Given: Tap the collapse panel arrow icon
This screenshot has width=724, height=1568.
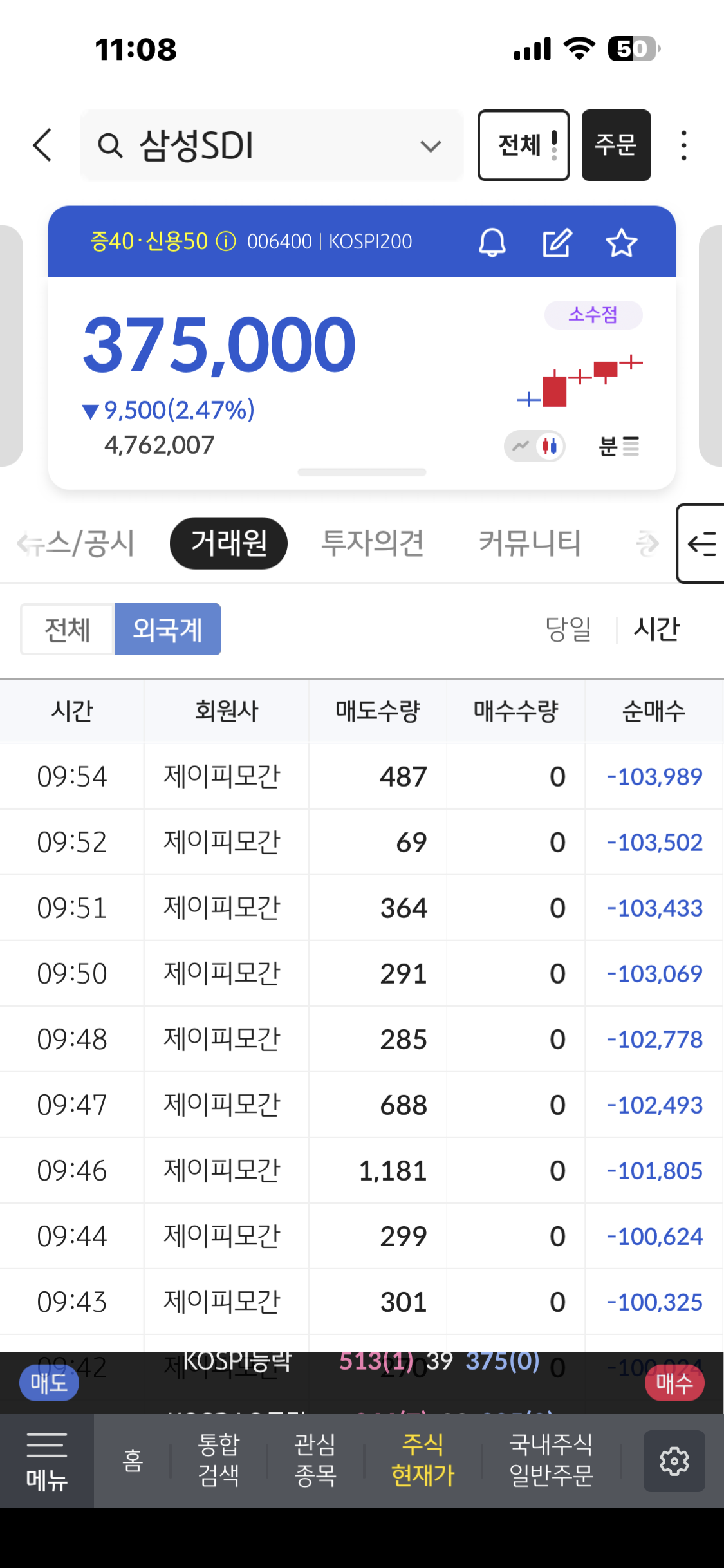Looking at the screenshot, I should [701, 544].
